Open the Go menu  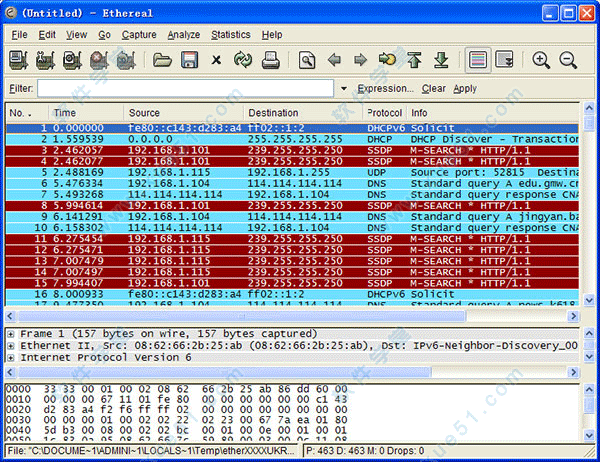pos(104,35)
